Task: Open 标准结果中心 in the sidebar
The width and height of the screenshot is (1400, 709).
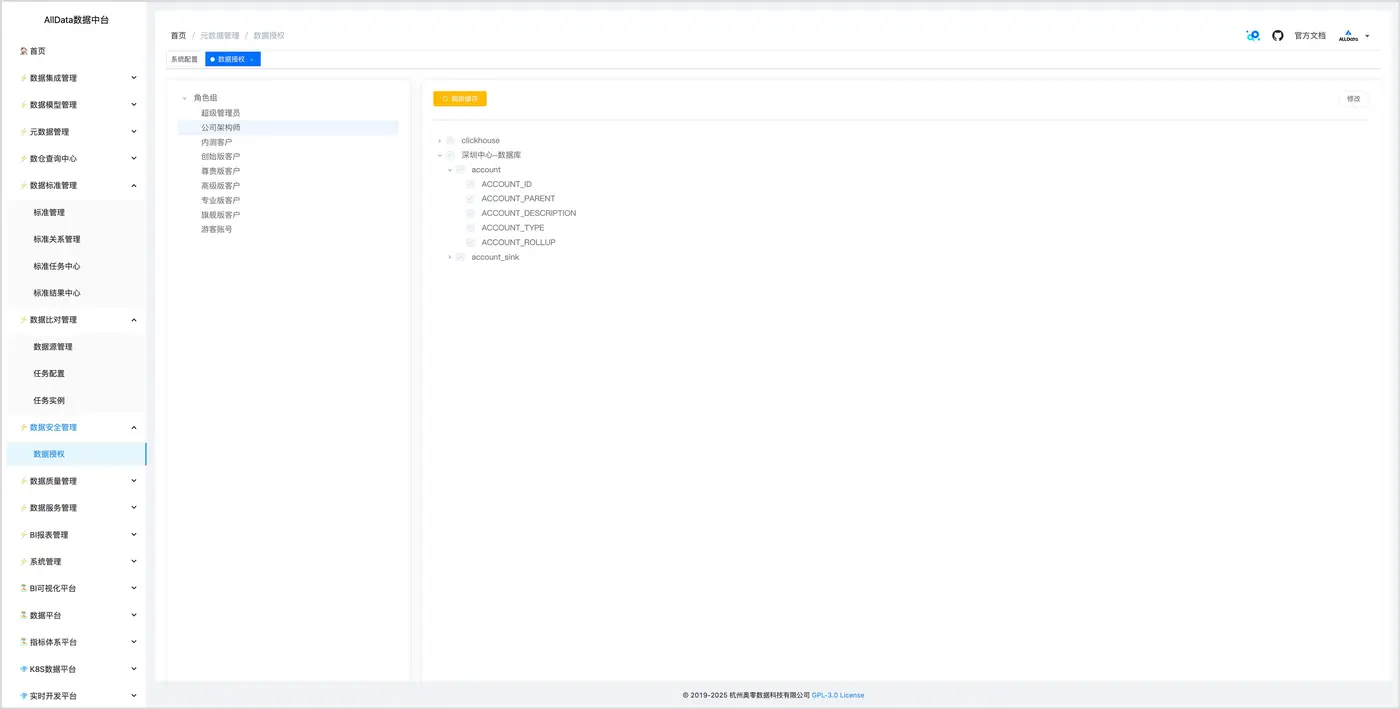Action: click(57, 294)
